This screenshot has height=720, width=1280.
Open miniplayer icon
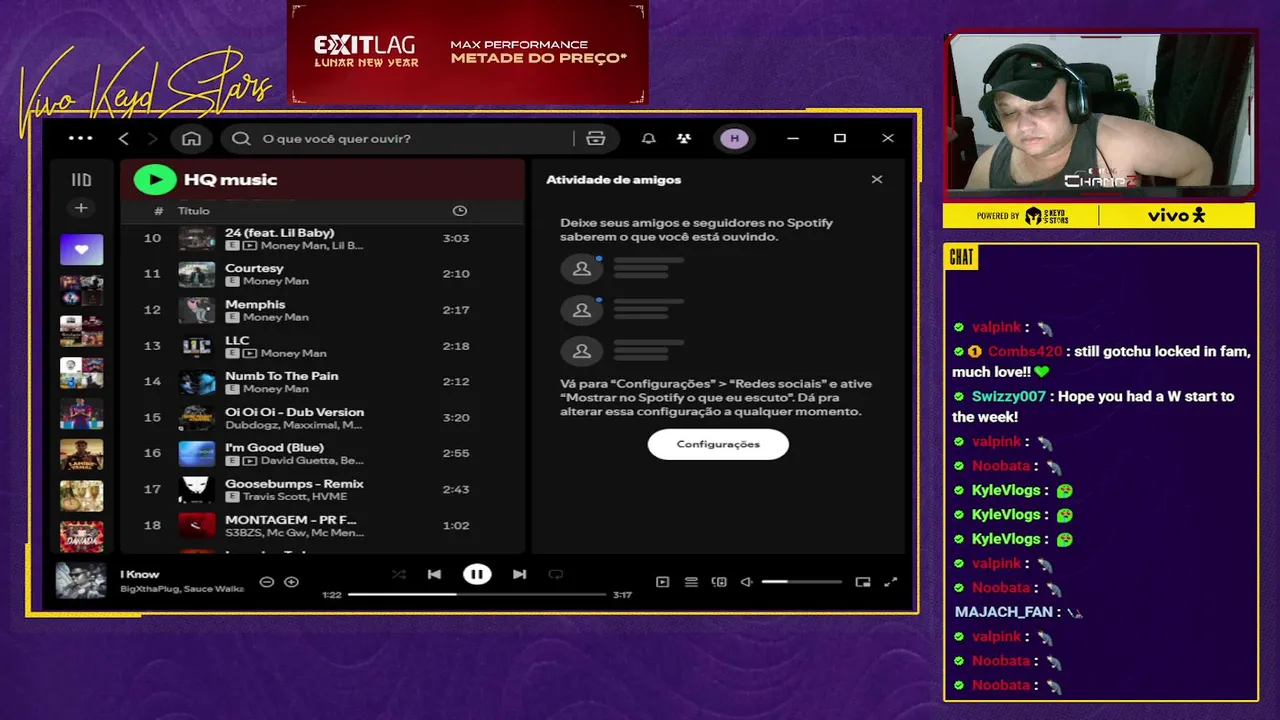click(x=863, y=582)
